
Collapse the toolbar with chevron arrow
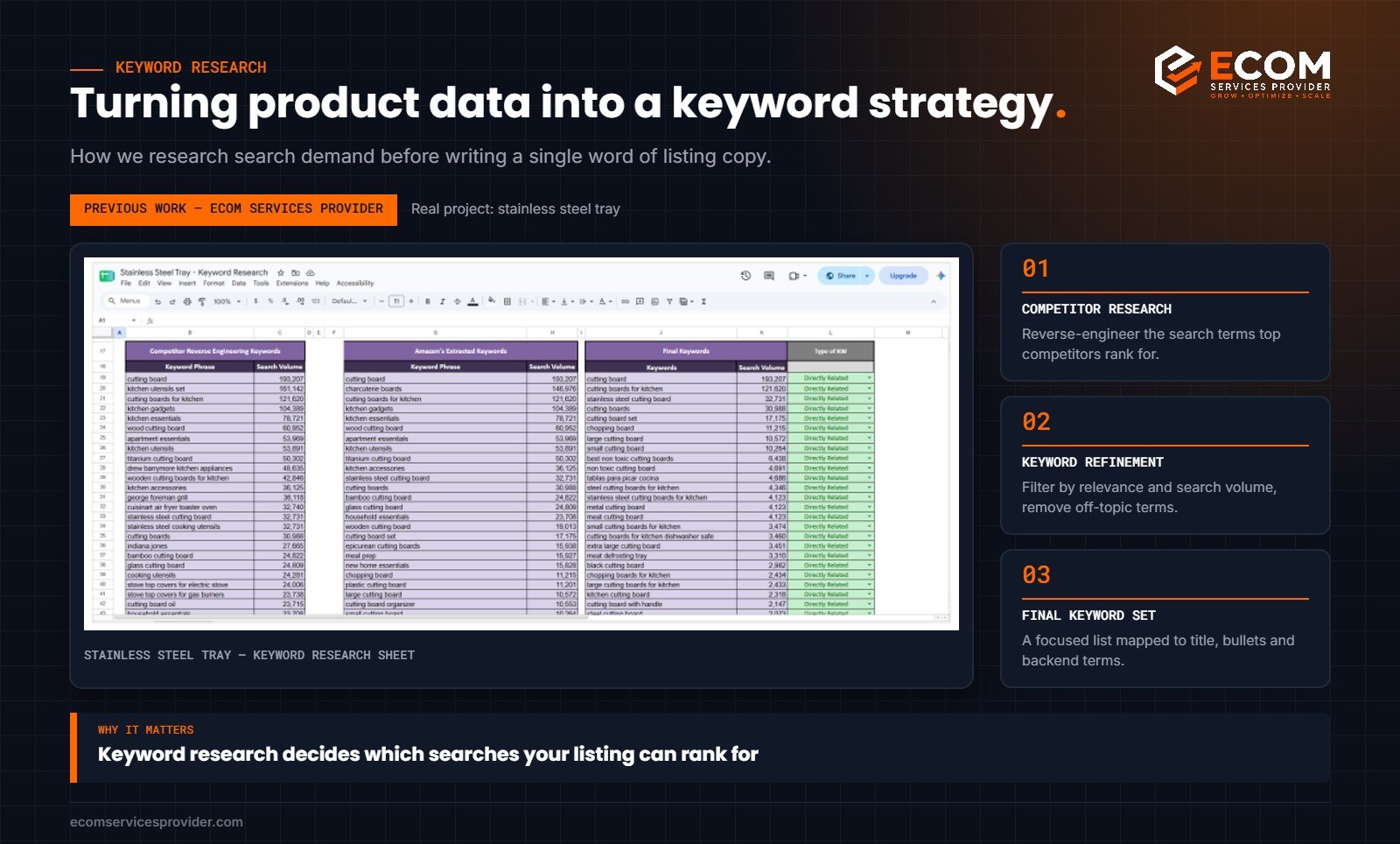pyautogui.click(x=934, y=301)
